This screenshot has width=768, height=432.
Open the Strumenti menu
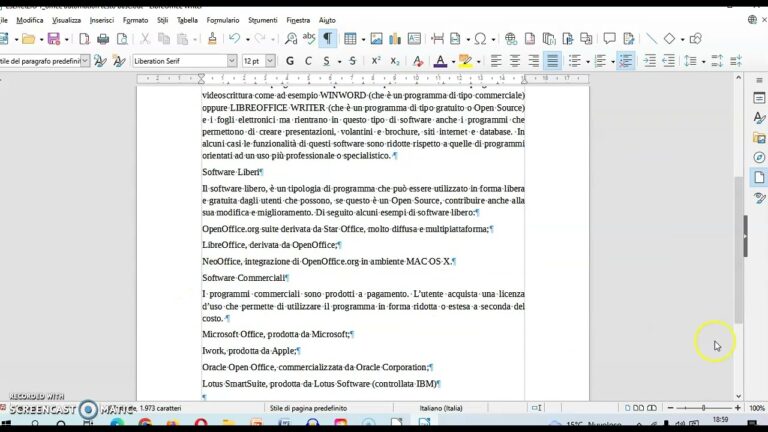click(263, 20)
